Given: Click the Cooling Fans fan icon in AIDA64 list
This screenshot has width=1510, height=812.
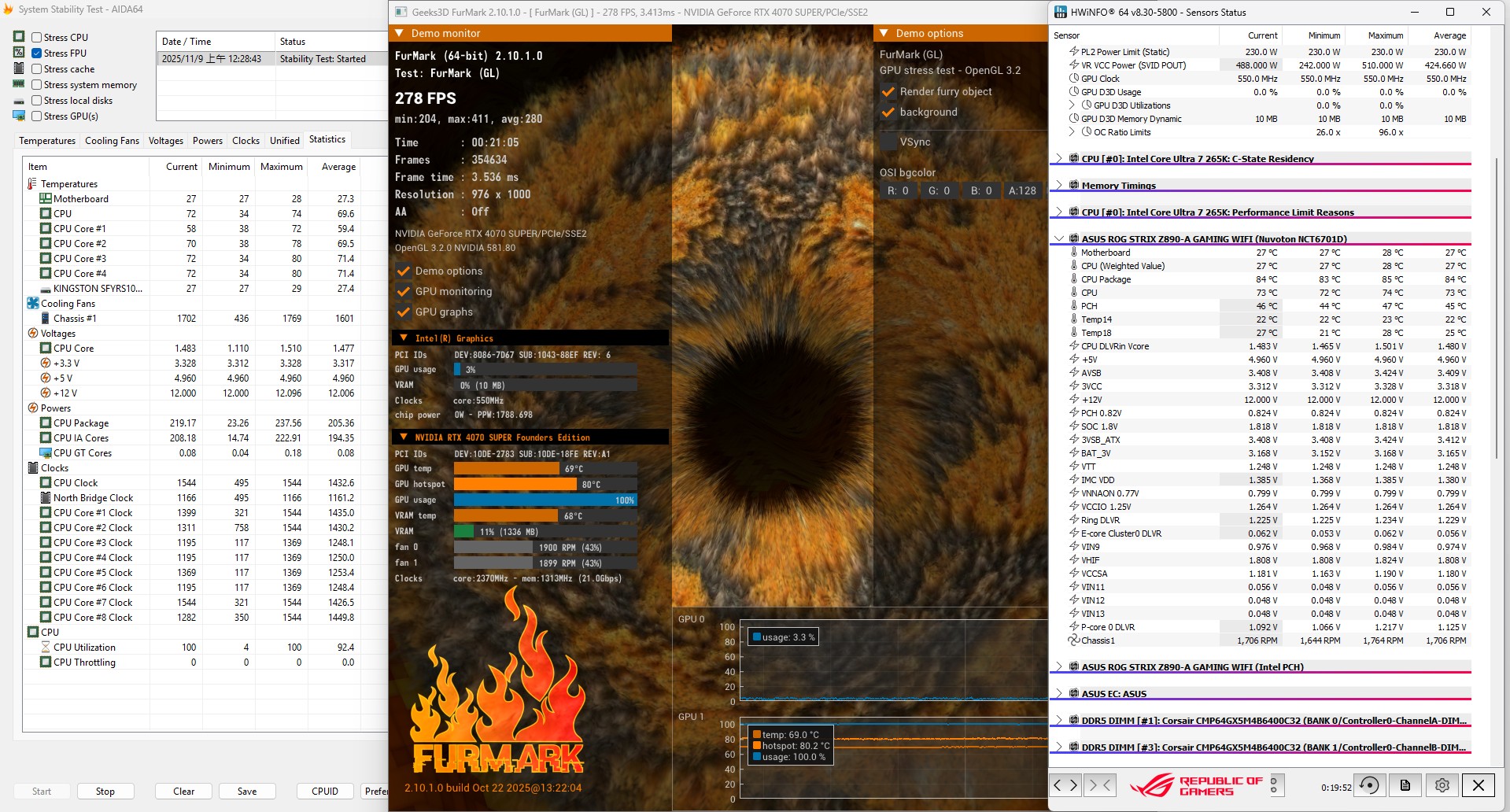Looking at the screenshot, I should (x=33, y=304).
